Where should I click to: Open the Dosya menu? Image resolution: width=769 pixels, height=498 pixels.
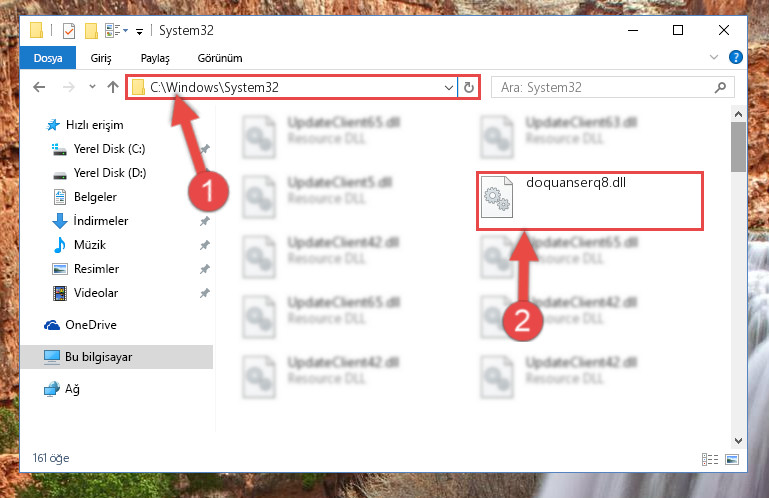(48, 58)
